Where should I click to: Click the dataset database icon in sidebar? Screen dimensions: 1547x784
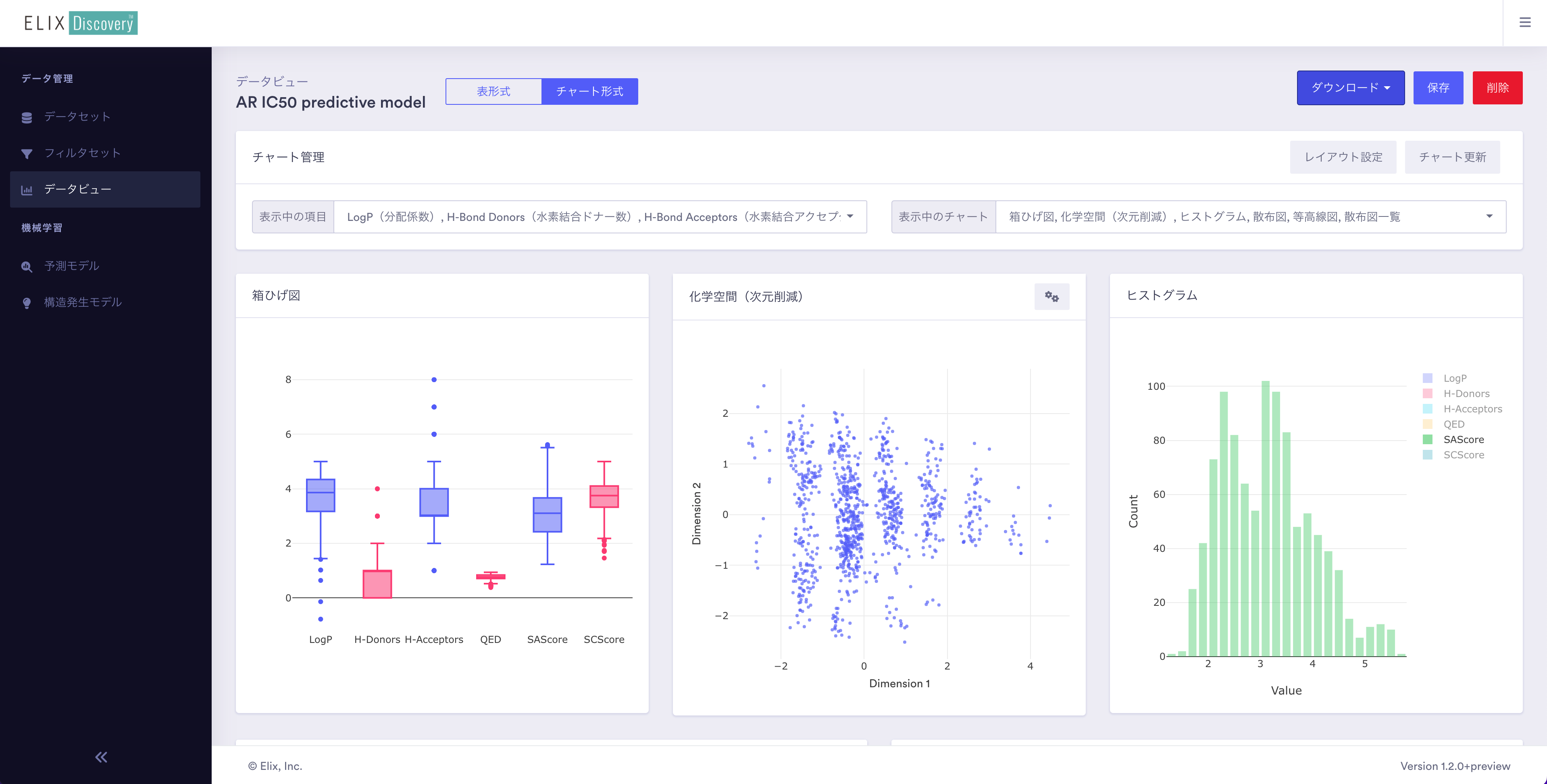point(27,117)
